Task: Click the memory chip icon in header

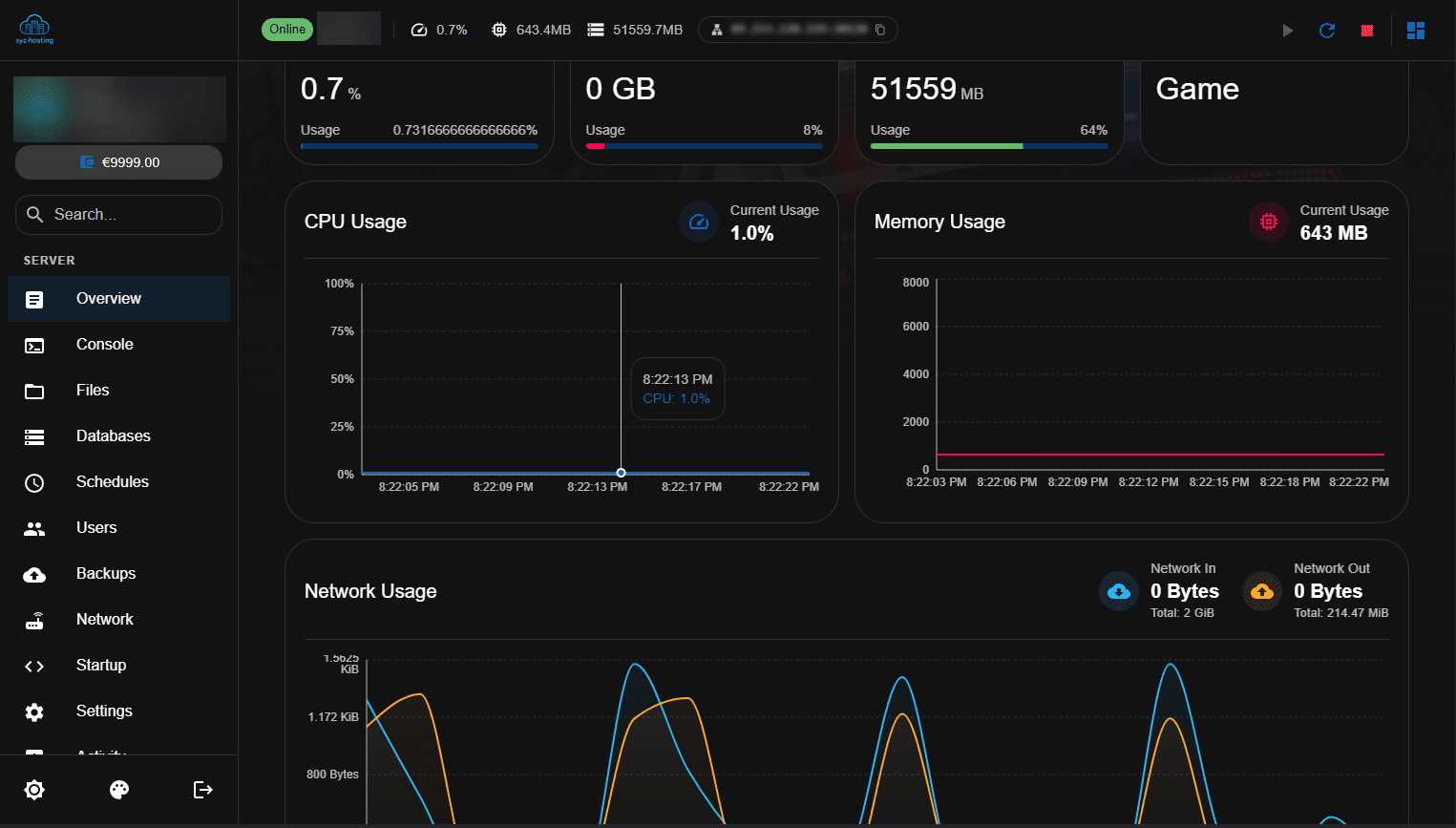Action: [x=499, y=30]
